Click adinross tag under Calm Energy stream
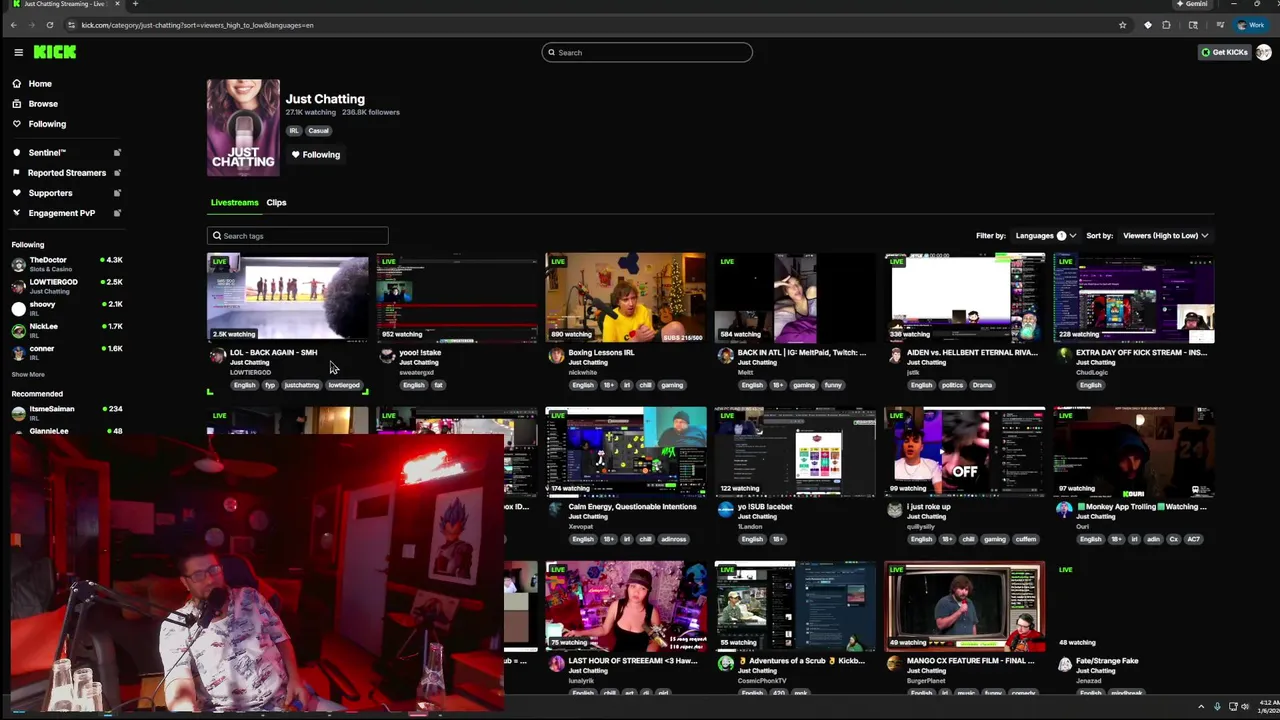Image resolution: width=1280 pixels, height=720 pixels. point(673,539)
